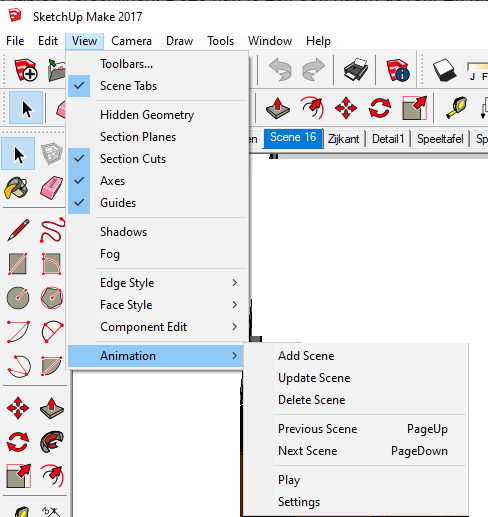Click the Make Component icon in left toolset
This screenshot has width=488, height=517.
52,154
